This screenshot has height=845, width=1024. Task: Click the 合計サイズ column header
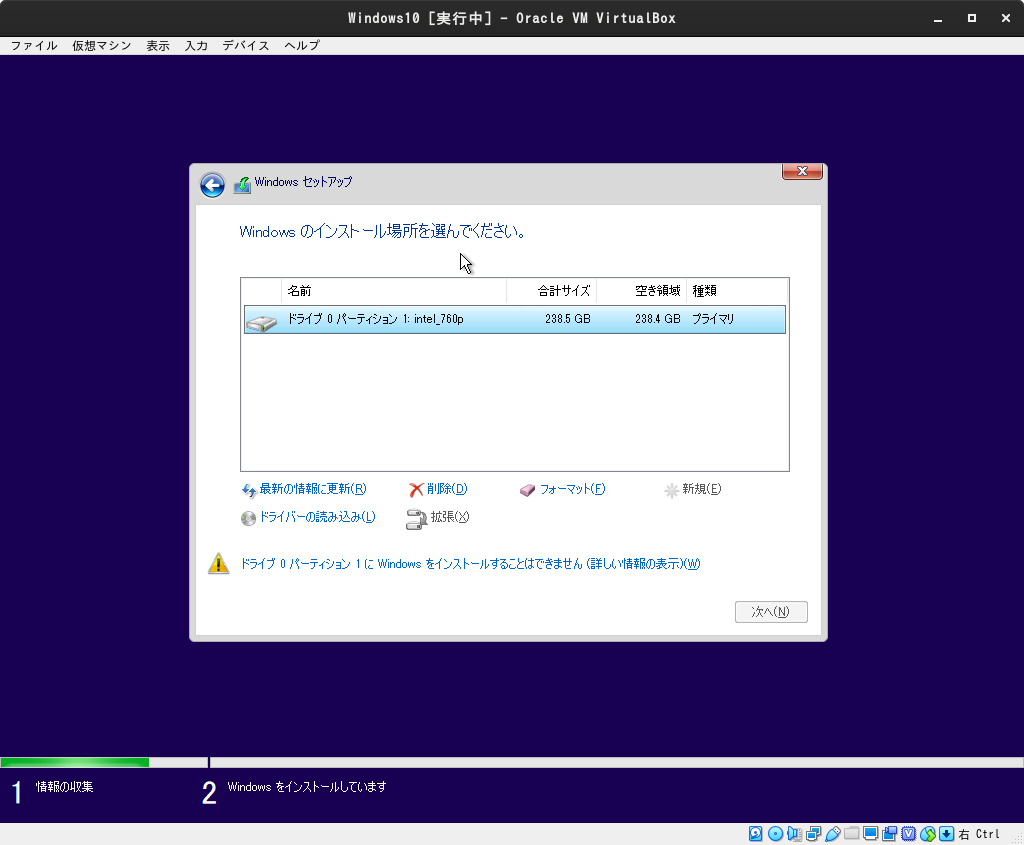tap(552, 291)
